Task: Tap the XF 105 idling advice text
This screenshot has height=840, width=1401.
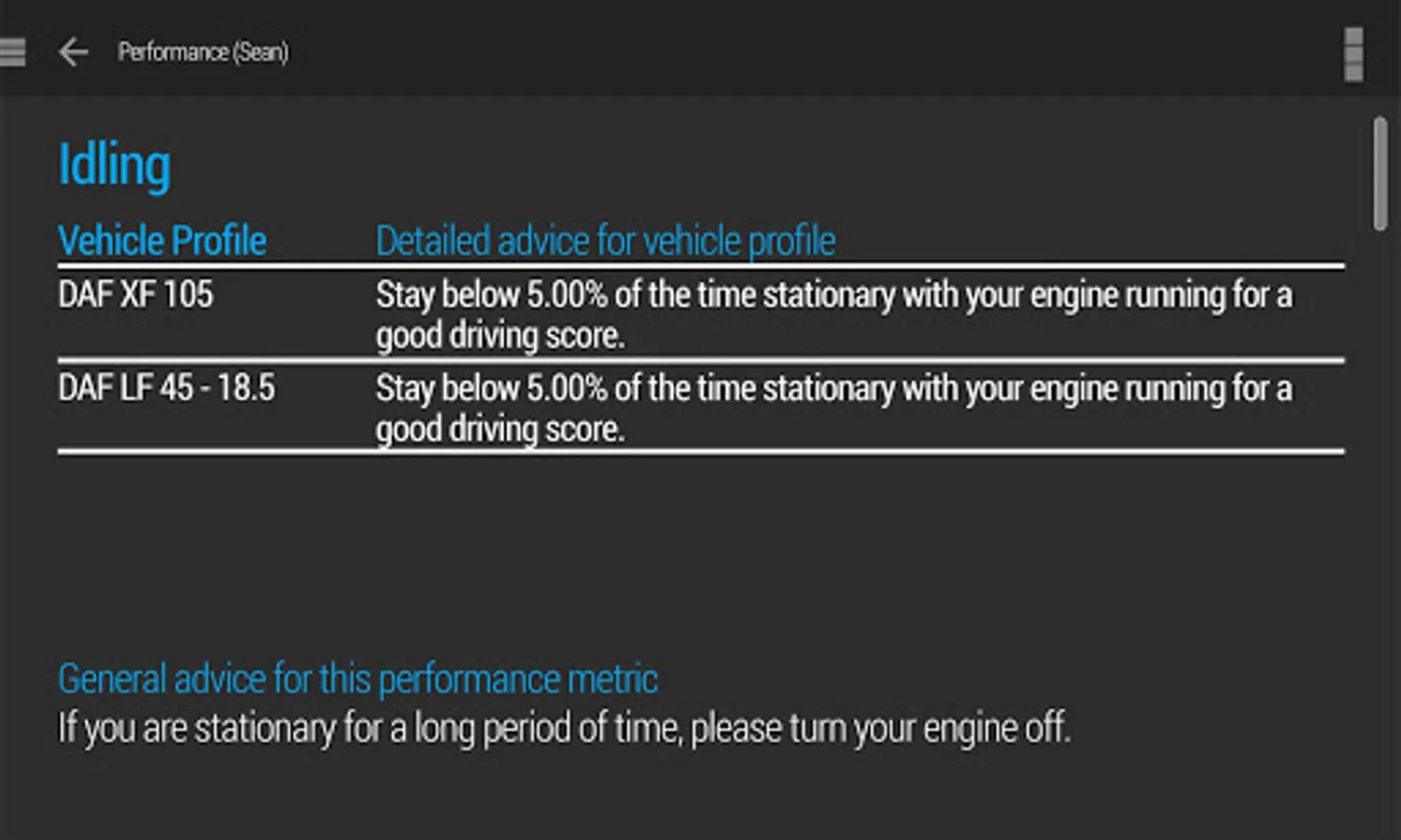Action: click(x=834, y=315)
